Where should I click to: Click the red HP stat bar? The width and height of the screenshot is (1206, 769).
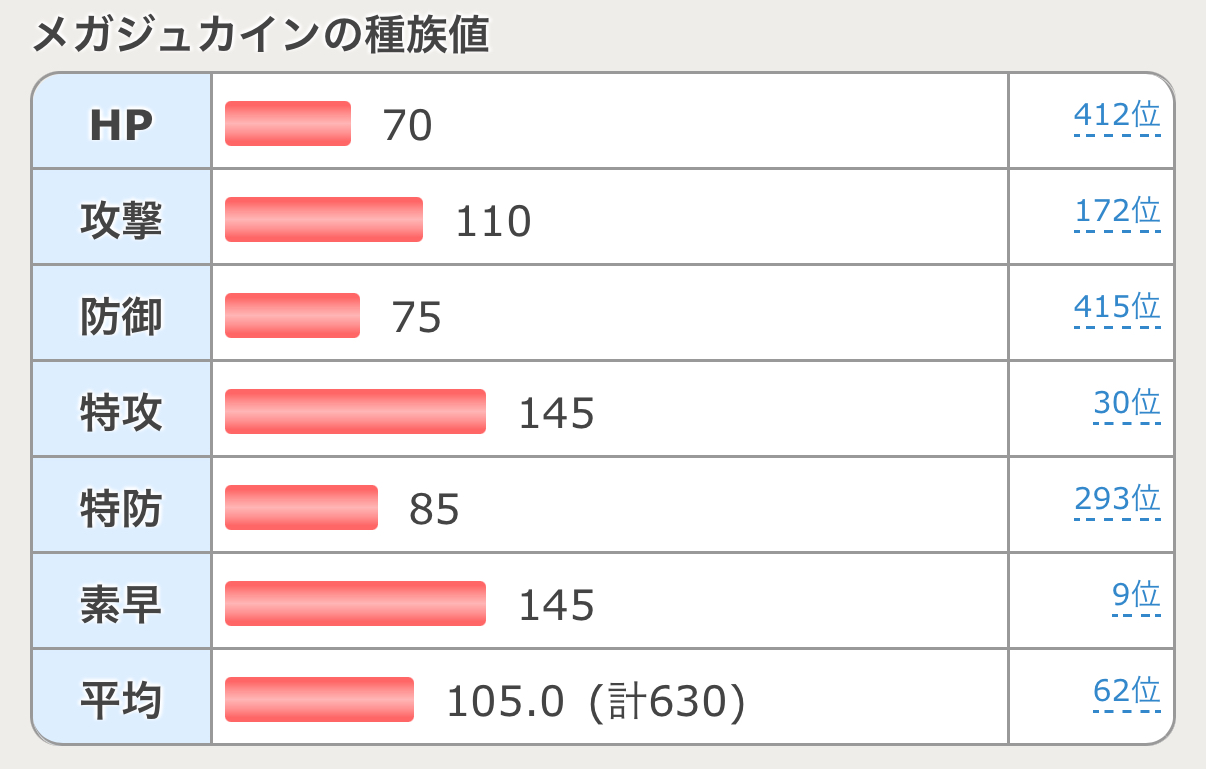(x=288, y=124)
